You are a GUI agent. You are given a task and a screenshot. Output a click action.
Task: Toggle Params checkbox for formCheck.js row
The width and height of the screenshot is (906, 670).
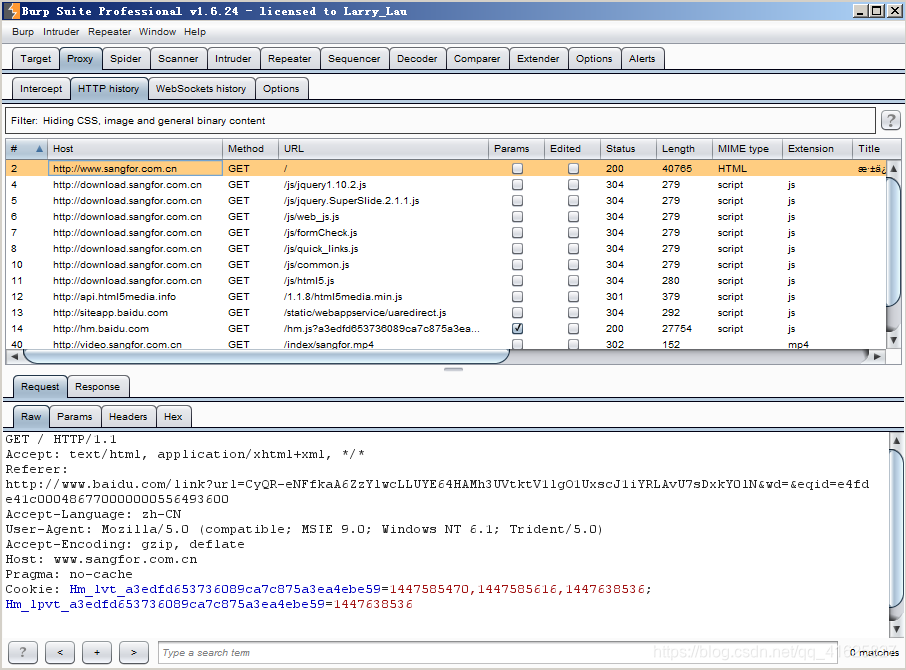click(517, 233)
